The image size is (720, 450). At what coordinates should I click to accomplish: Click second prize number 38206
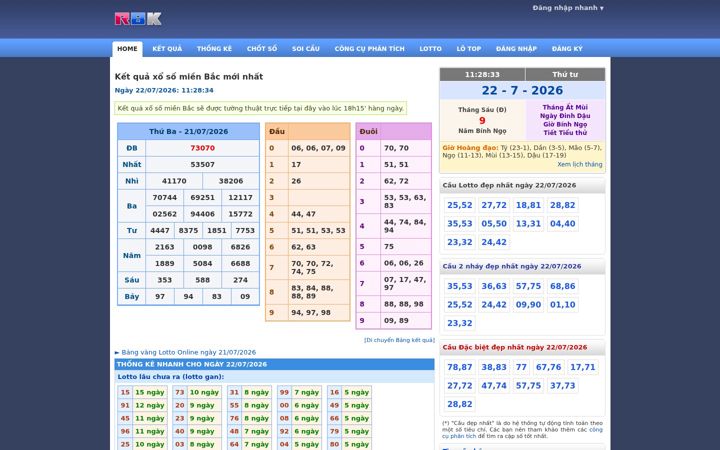(x=231, y=181)
